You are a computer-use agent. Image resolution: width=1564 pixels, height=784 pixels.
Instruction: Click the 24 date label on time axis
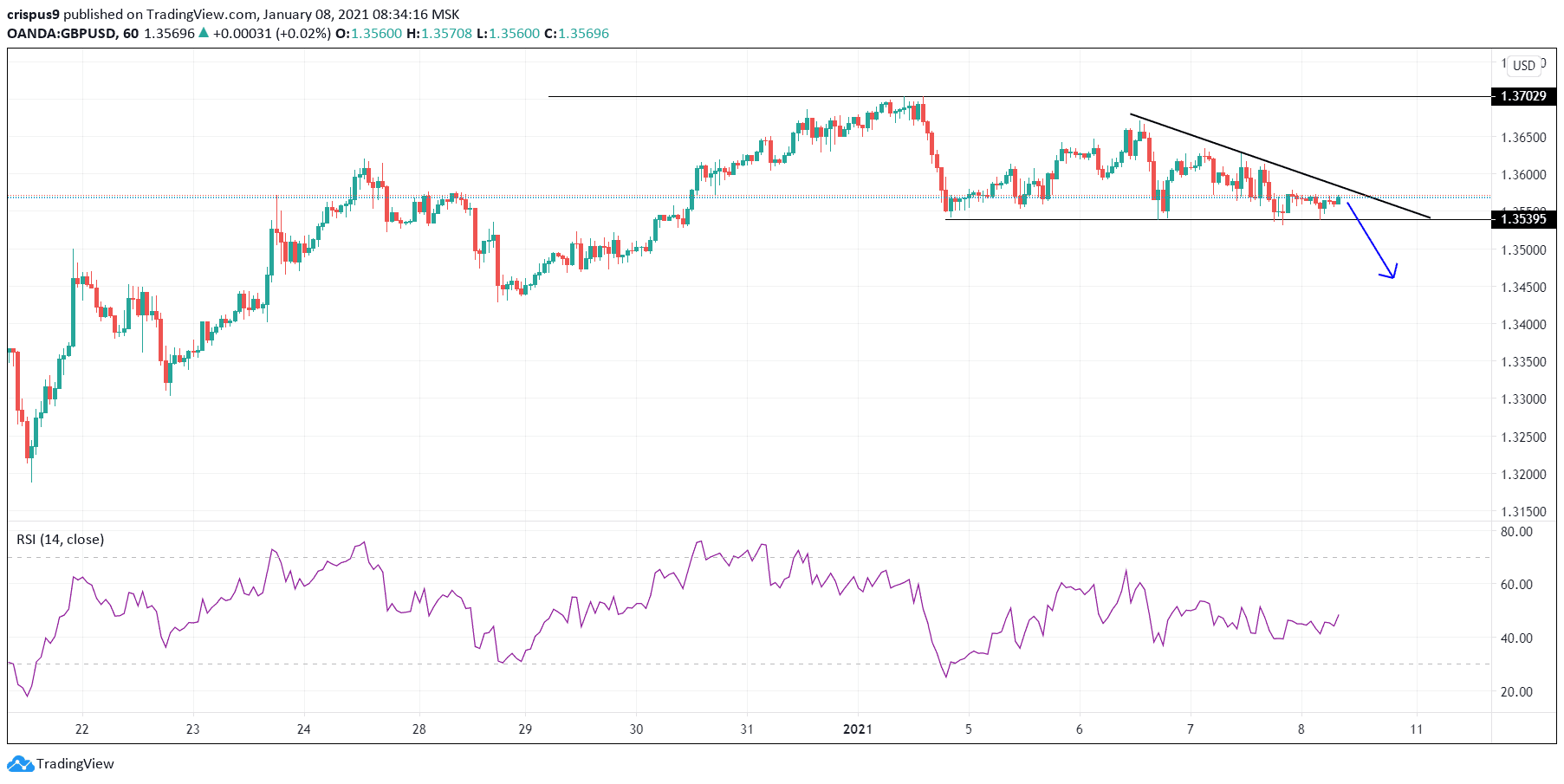[x=303, y=729]
